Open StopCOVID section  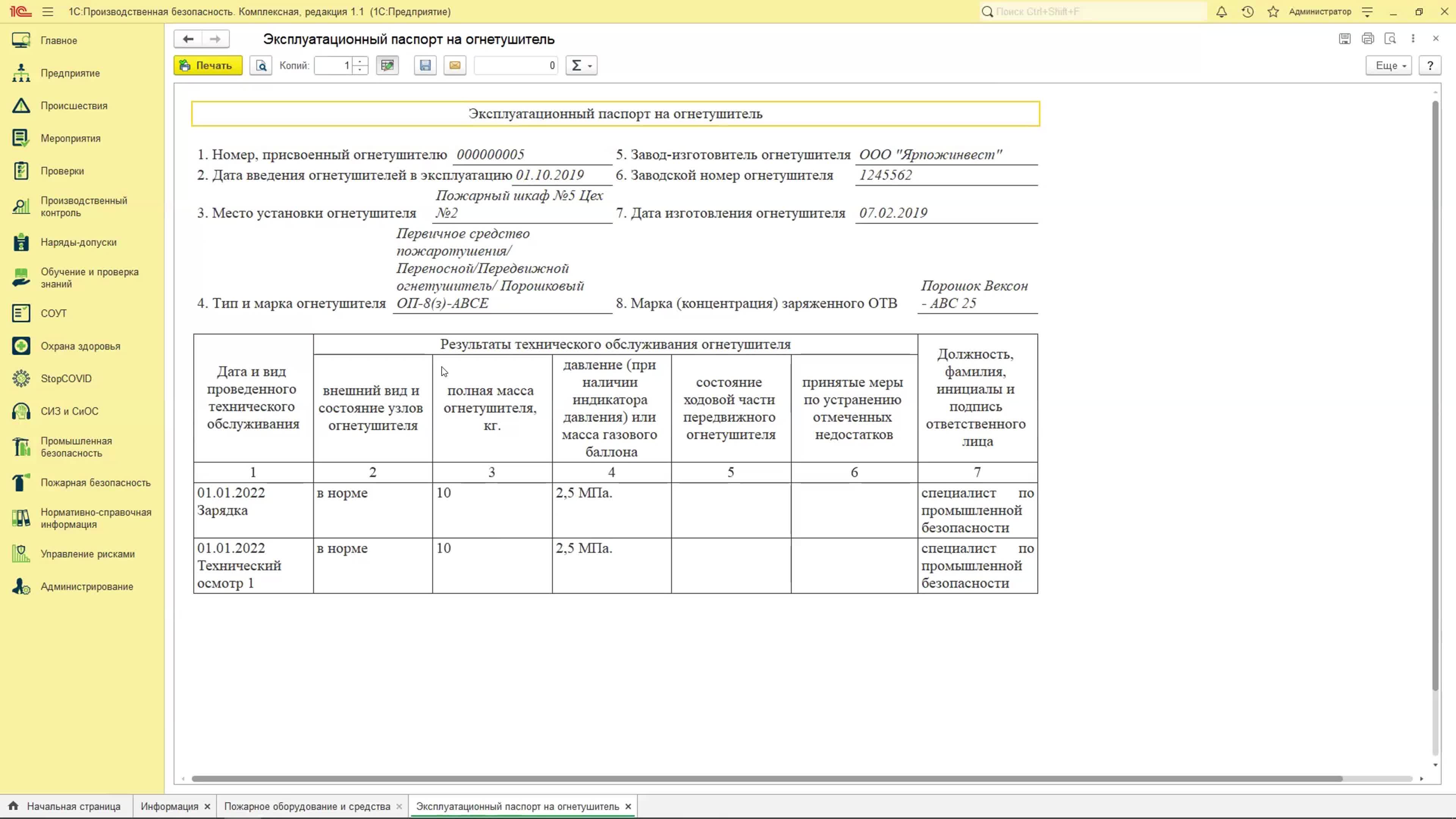66,379
